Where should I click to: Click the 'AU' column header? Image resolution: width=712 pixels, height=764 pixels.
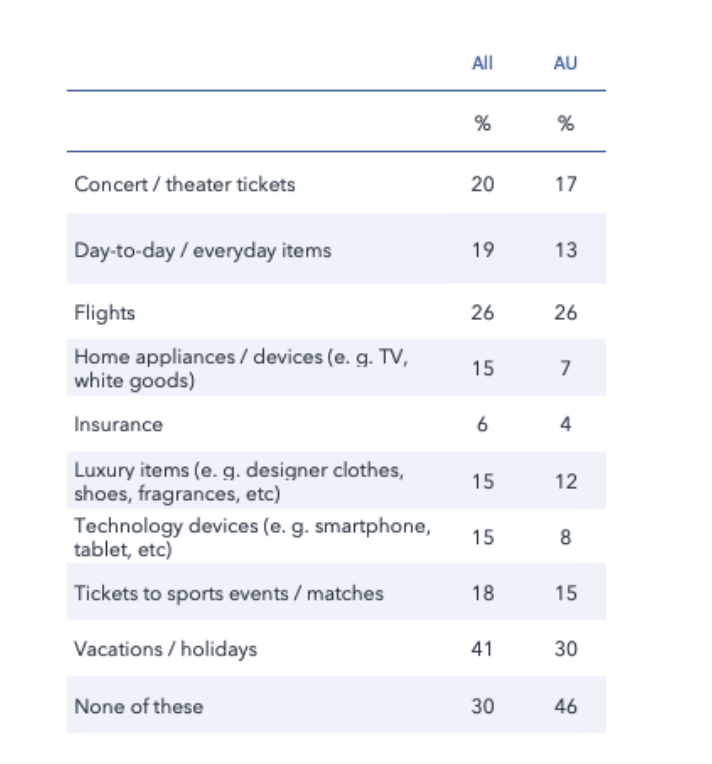[565, 63]
